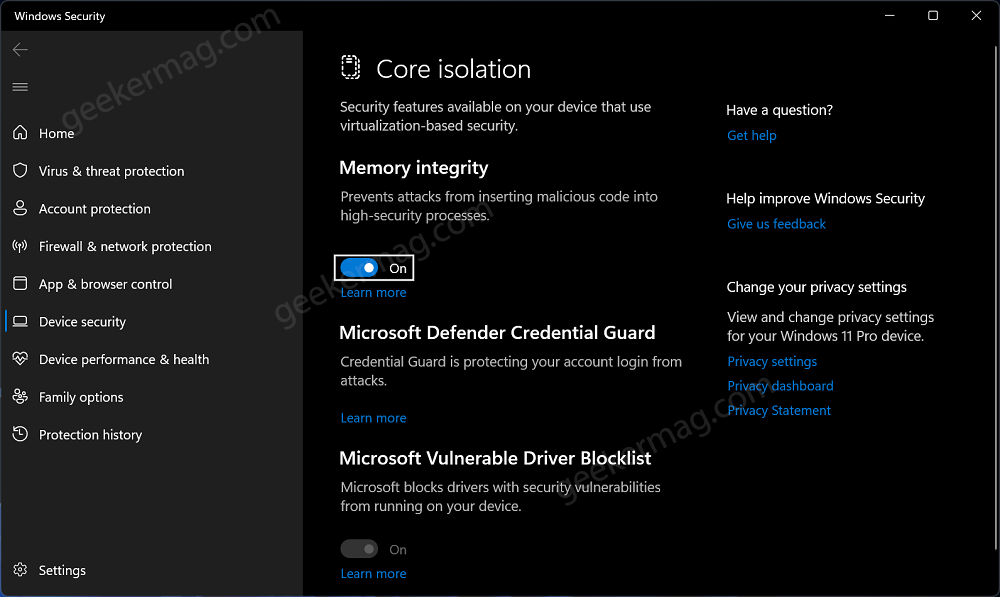
Task: Open Privacy Statement link
Action: pos(779,410)
